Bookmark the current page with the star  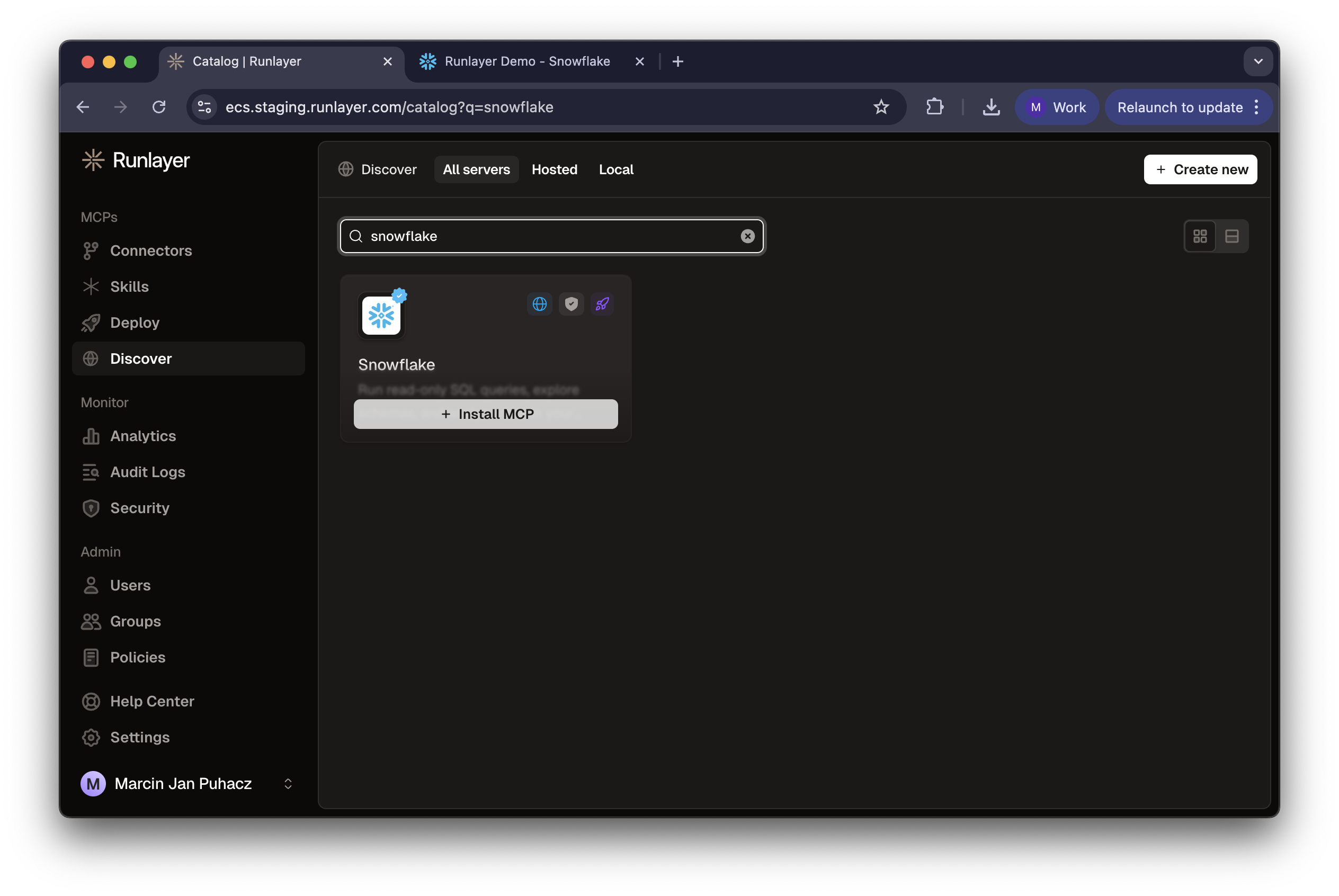881,107
